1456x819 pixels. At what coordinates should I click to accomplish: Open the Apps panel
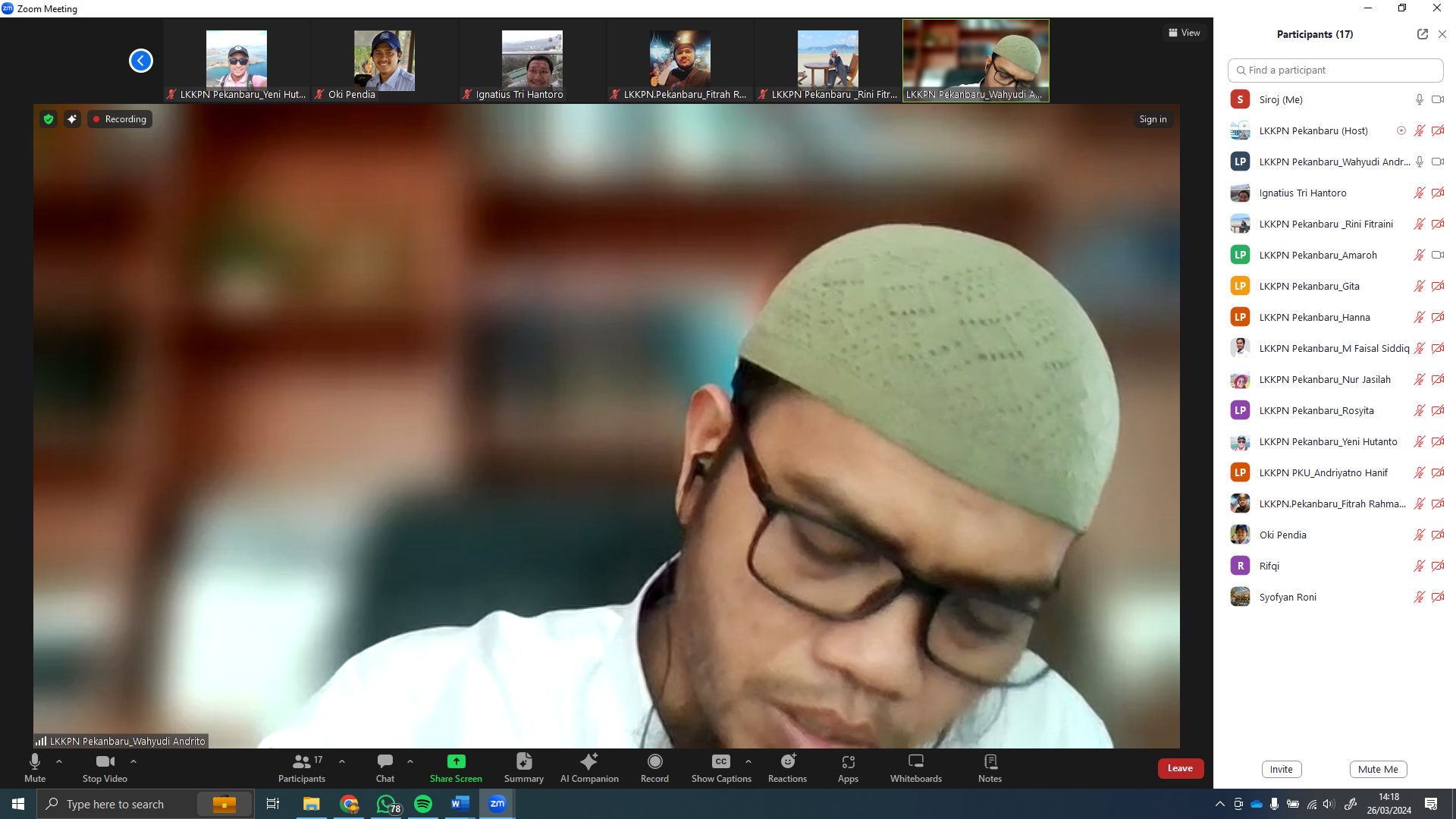click(x=848, y=768)
